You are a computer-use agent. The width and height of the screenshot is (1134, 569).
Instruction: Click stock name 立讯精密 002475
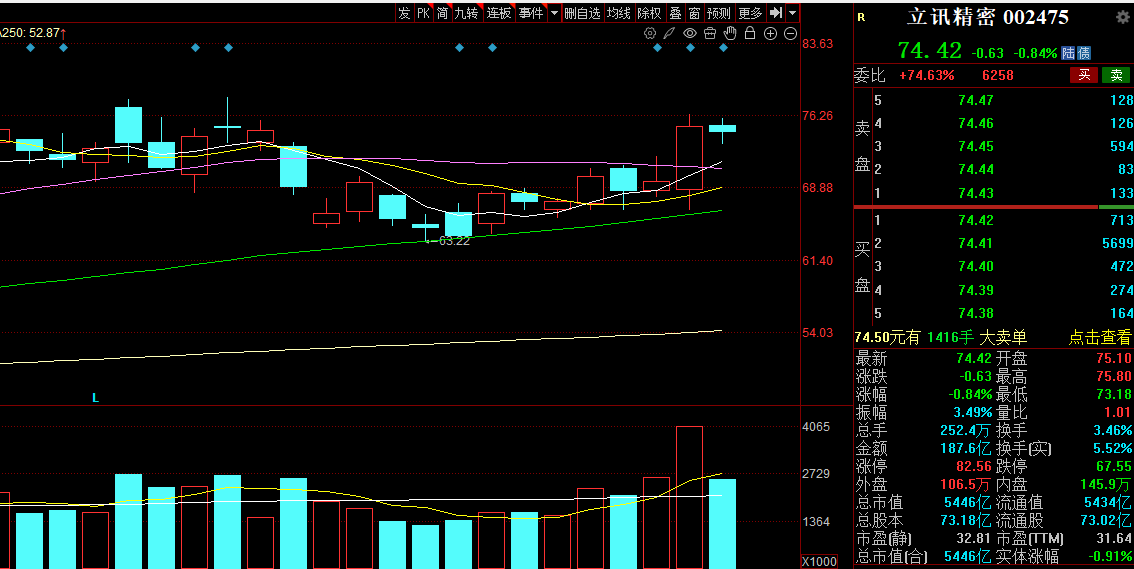(988, 17)
